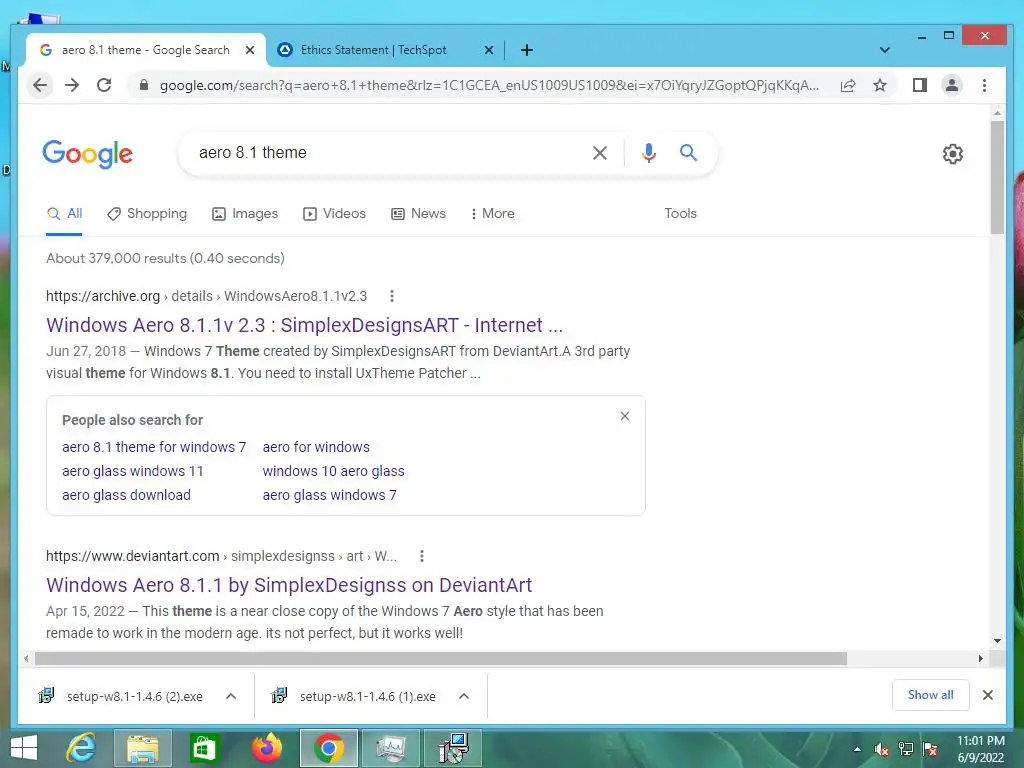Launch Firefox from taskbar
This screenshot has width=1024, height=768.
pyautogui.click(x=266, y=748)
